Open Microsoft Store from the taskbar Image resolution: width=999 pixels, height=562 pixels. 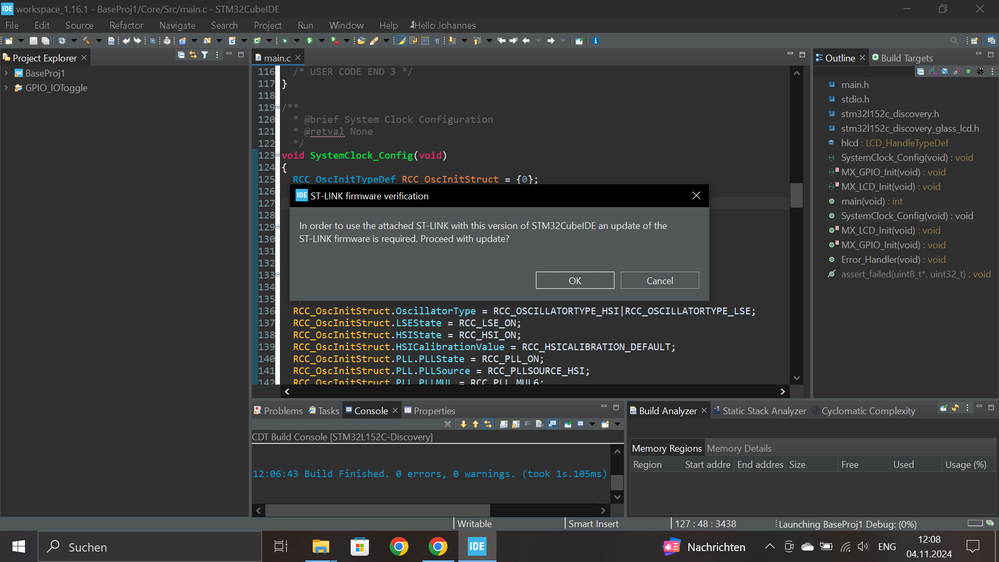pos(360,547)
